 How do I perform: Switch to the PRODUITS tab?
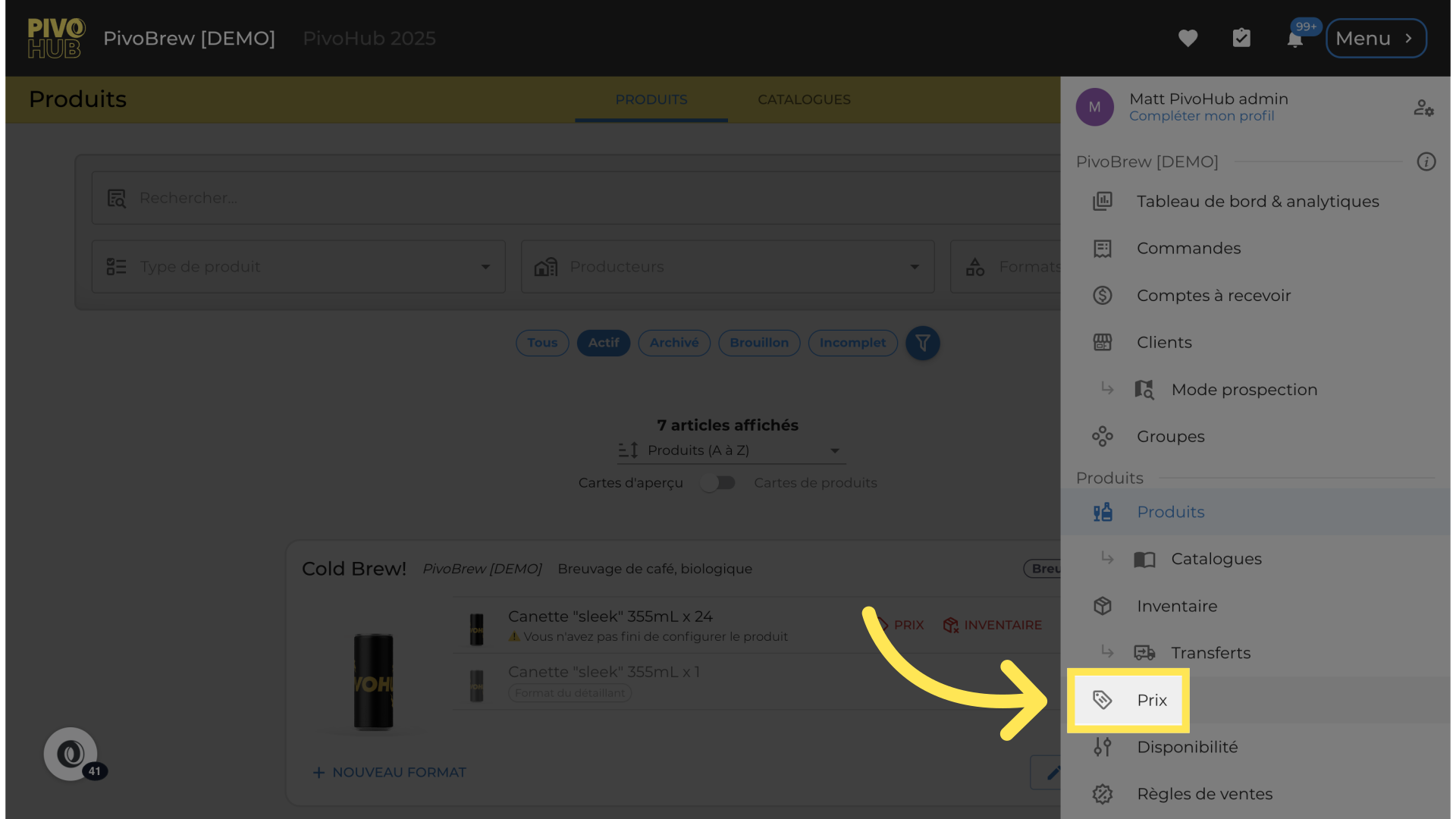point(651,99)
